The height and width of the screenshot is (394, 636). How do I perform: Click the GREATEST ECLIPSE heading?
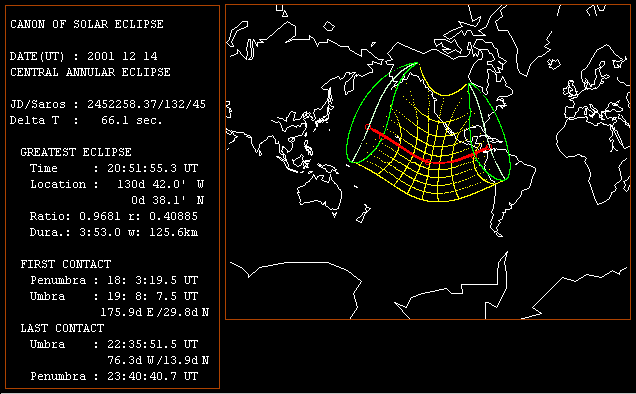(x=76, y=152)
